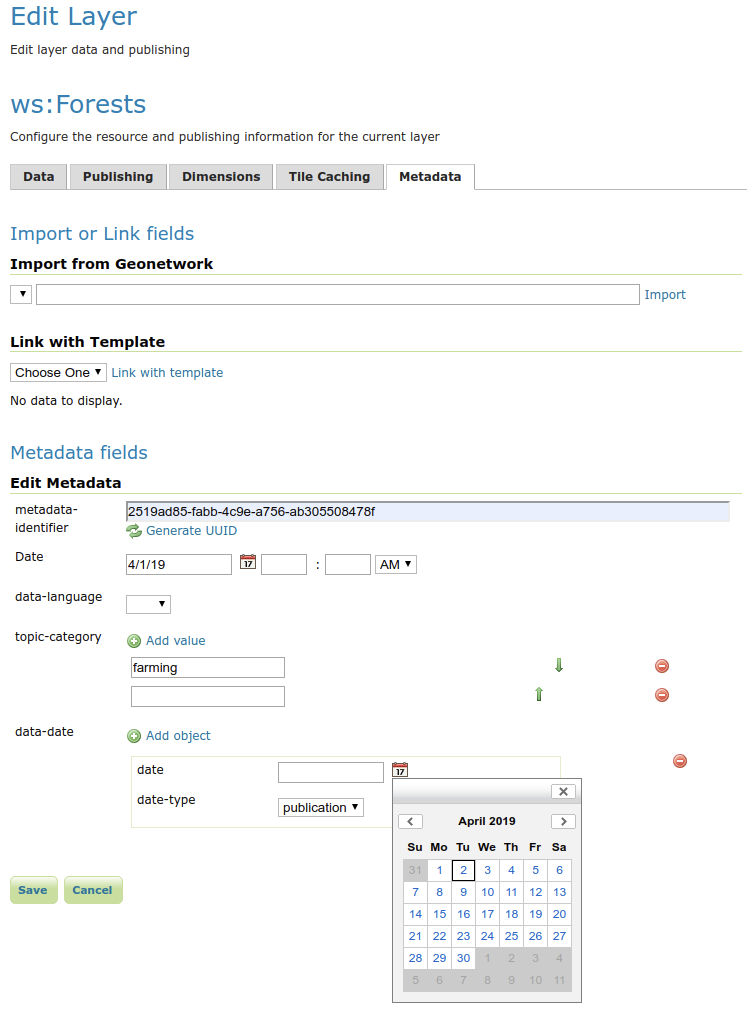Advance calendar to next month

click(563, 821)
